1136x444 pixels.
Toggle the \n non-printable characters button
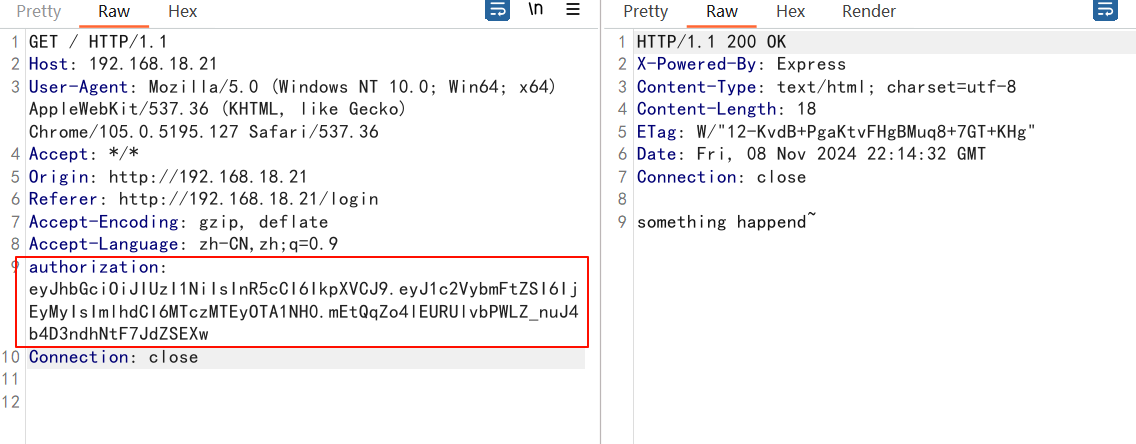pyautogui.click(x=536, y=10)
